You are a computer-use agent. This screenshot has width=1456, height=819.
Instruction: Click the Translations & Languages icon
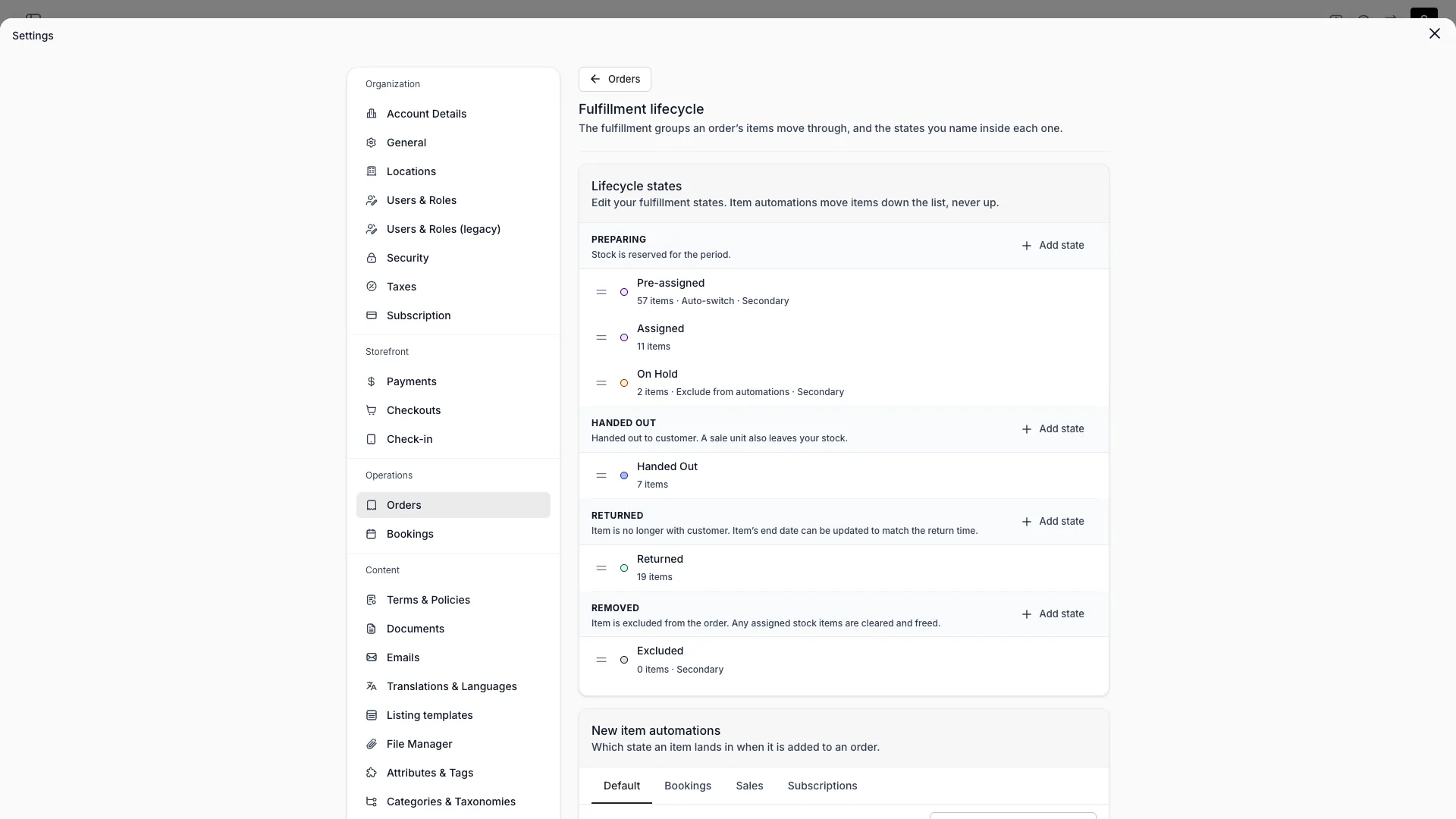(372, 686)
